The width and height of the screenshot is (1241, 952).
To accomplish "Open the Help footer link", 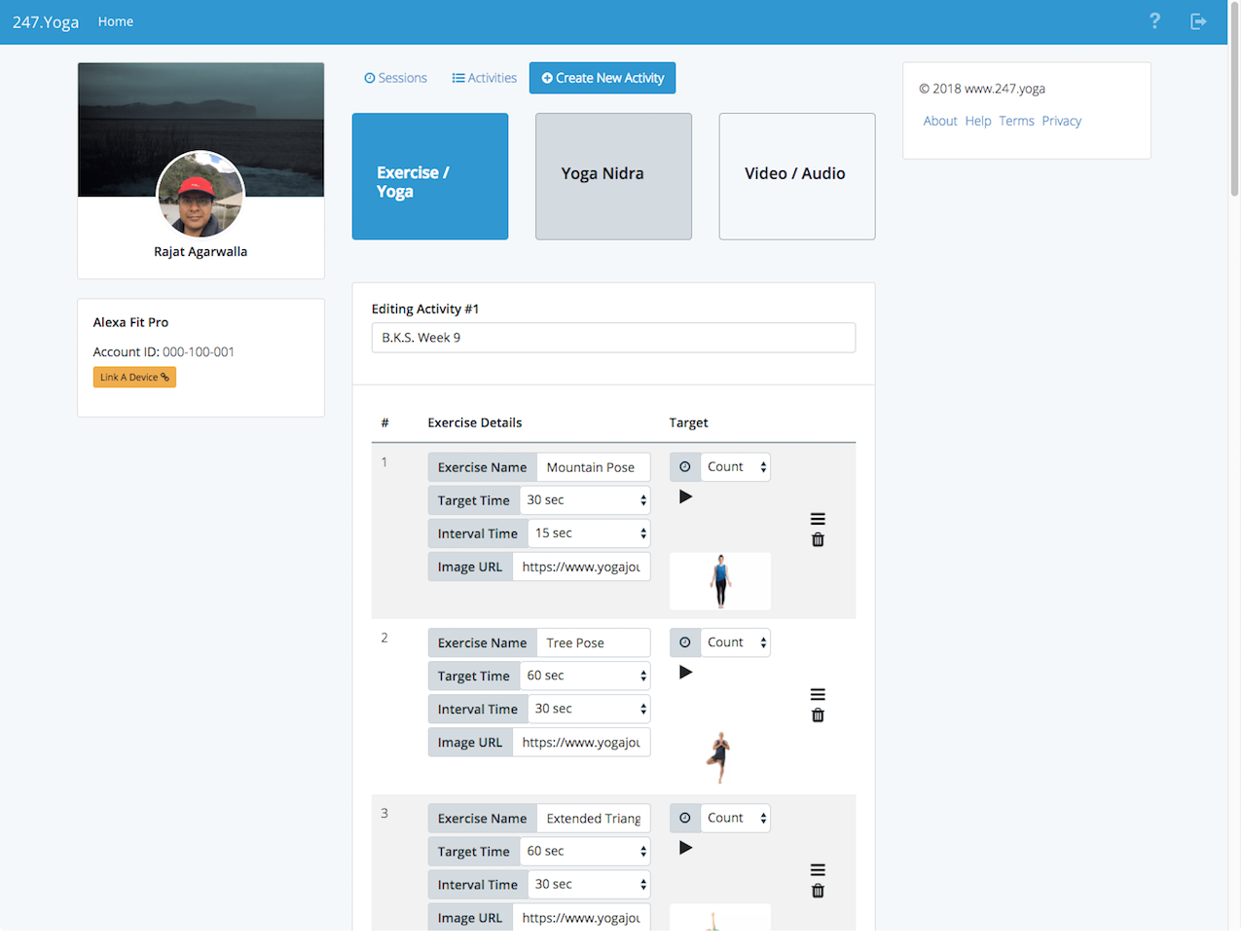I will click(978, 121).
